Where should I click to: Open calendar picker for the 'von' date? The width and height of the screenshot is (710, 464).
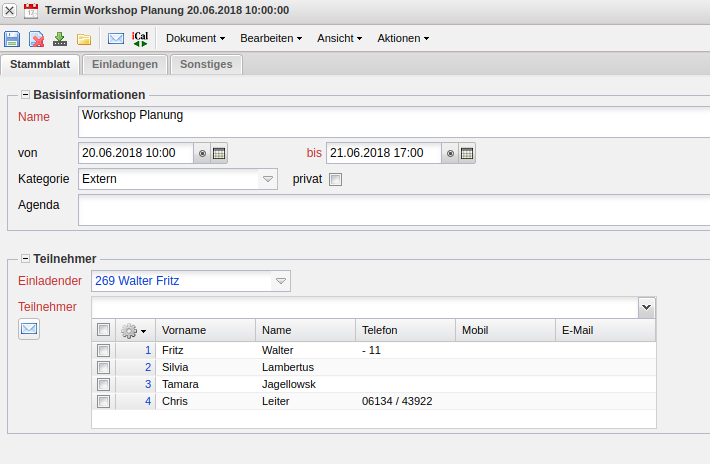(220, 153)
